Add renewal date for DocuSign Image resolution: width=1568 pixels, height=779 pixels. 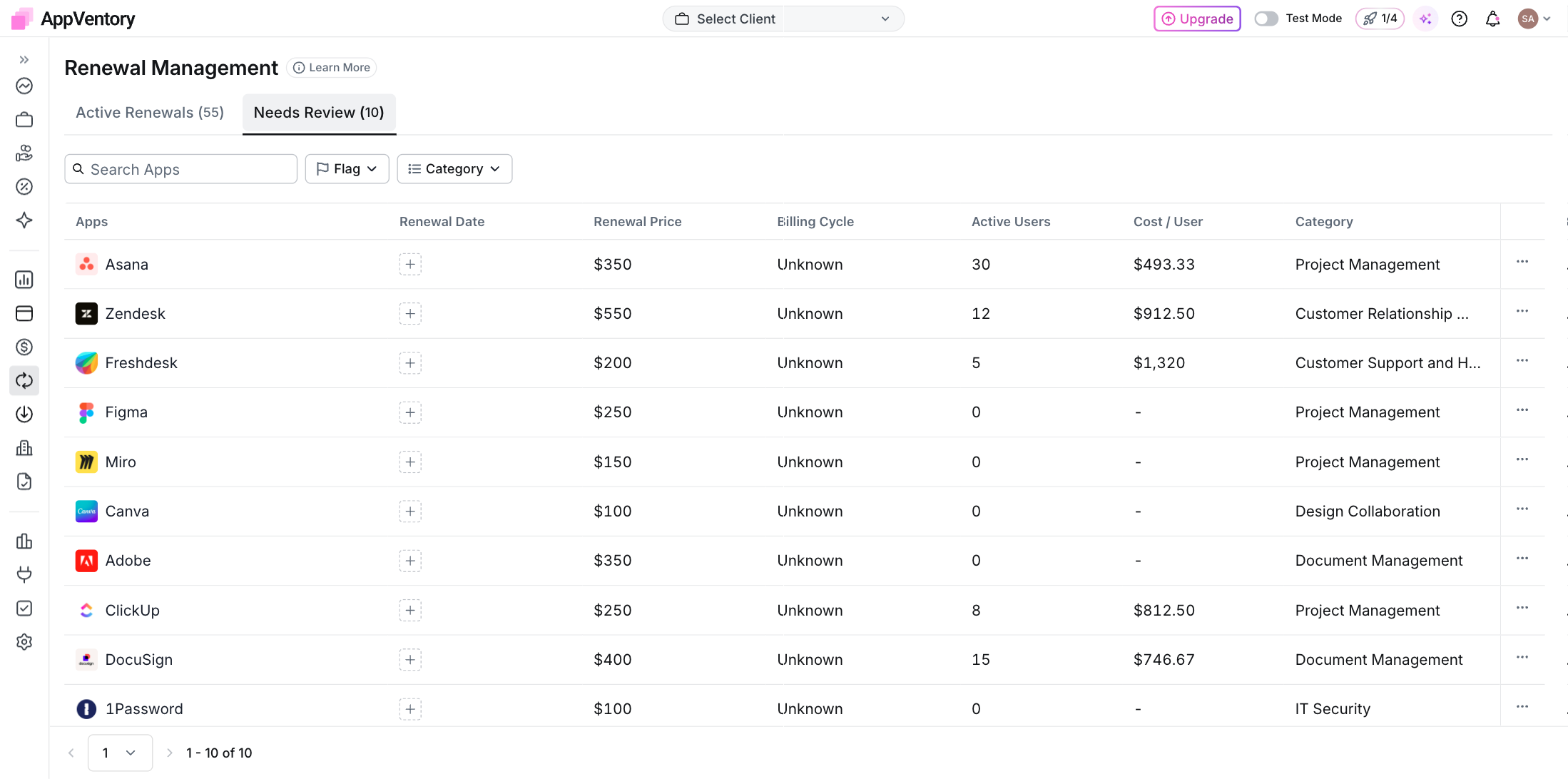pos(410,660)
